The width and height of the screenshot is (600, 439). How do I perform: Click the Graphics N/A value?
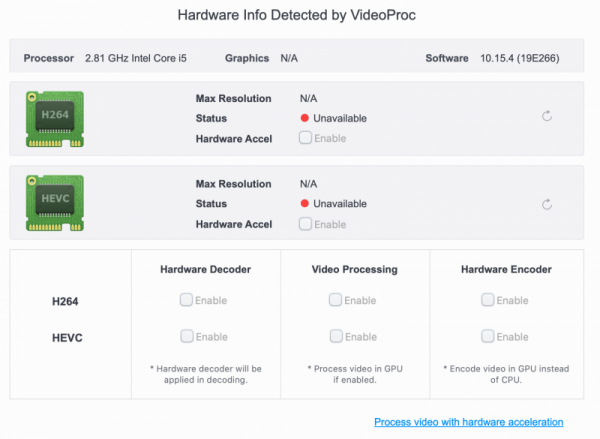click(289, 58)
